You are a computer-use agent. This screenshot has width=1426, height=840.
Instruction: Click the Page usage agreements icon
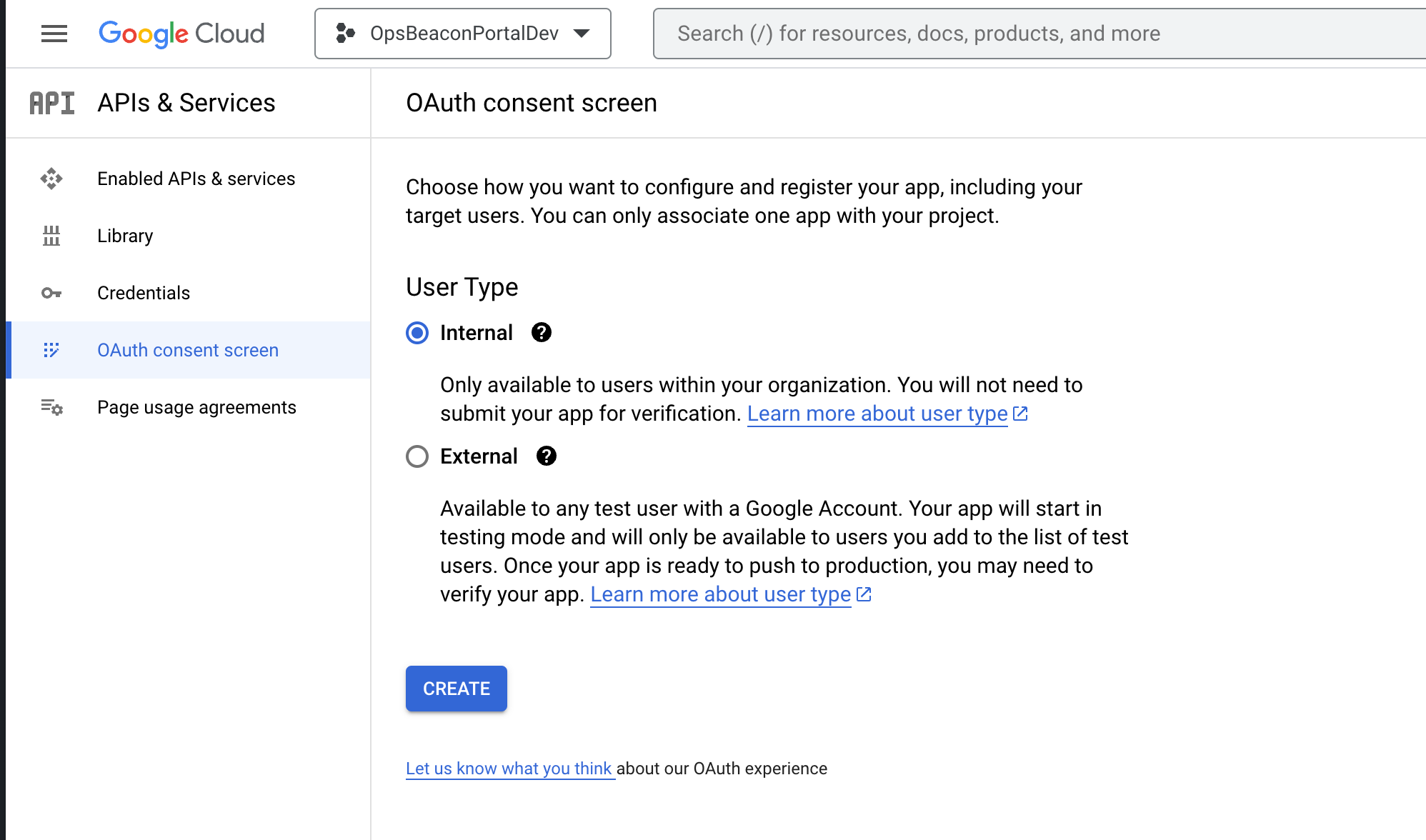click(x=51, y=407)
